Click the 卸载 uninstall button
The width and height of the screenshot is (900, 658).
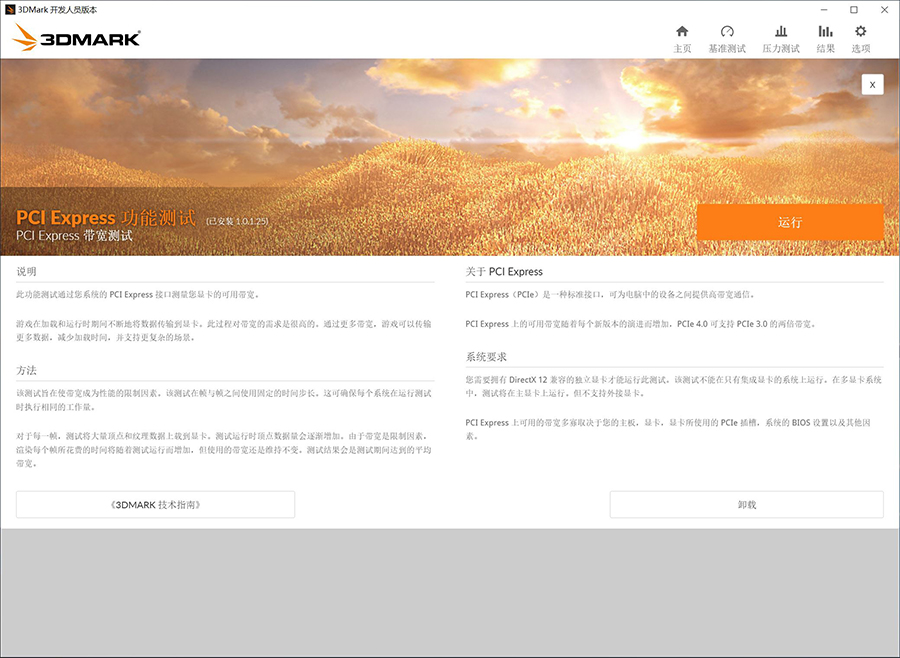click(x=746, y=505)
